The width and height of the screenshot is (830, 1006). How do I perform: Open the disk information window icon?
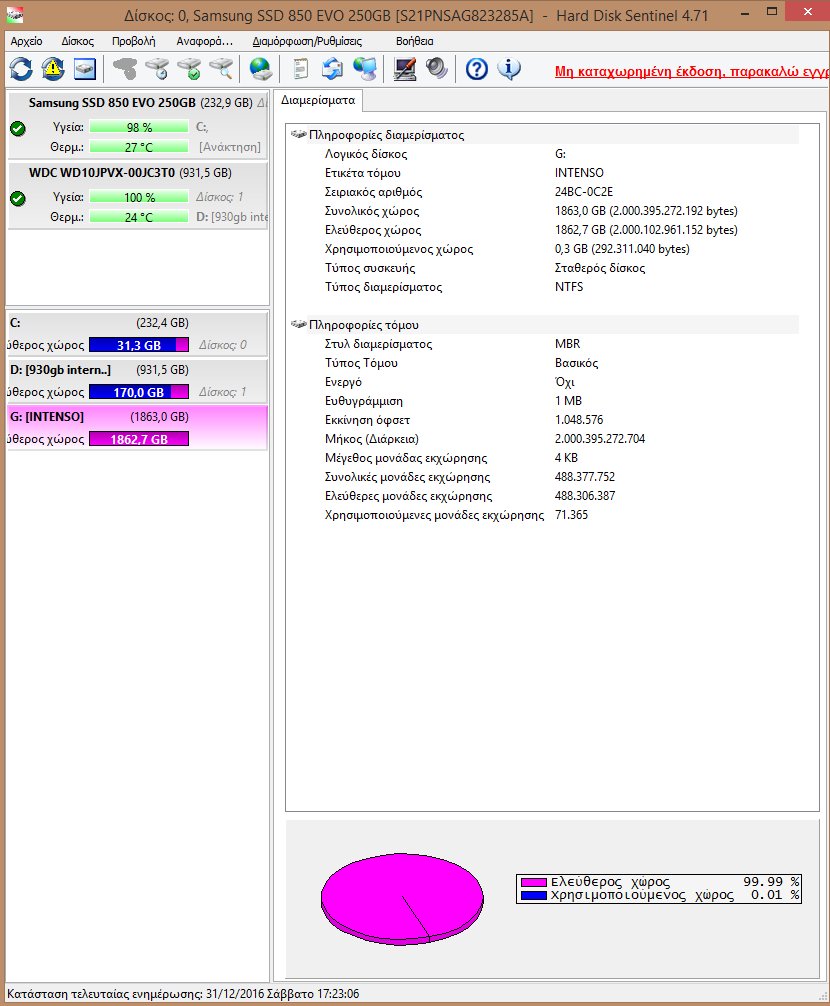(85, 69)
